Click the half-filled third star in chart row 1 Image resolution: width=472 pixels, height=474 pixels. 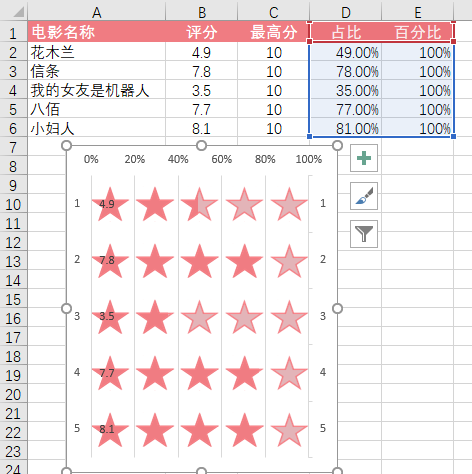coord(199,204)
